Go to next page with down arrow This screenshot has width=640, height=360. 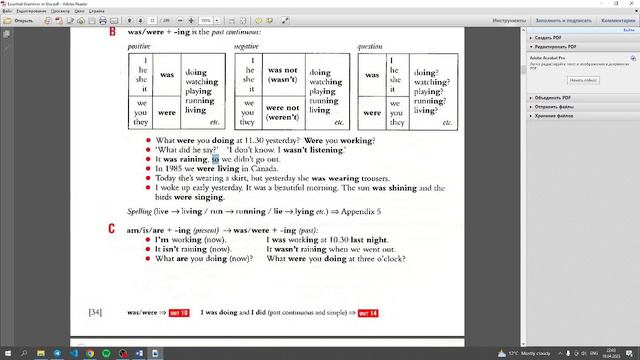click(140, 20)
